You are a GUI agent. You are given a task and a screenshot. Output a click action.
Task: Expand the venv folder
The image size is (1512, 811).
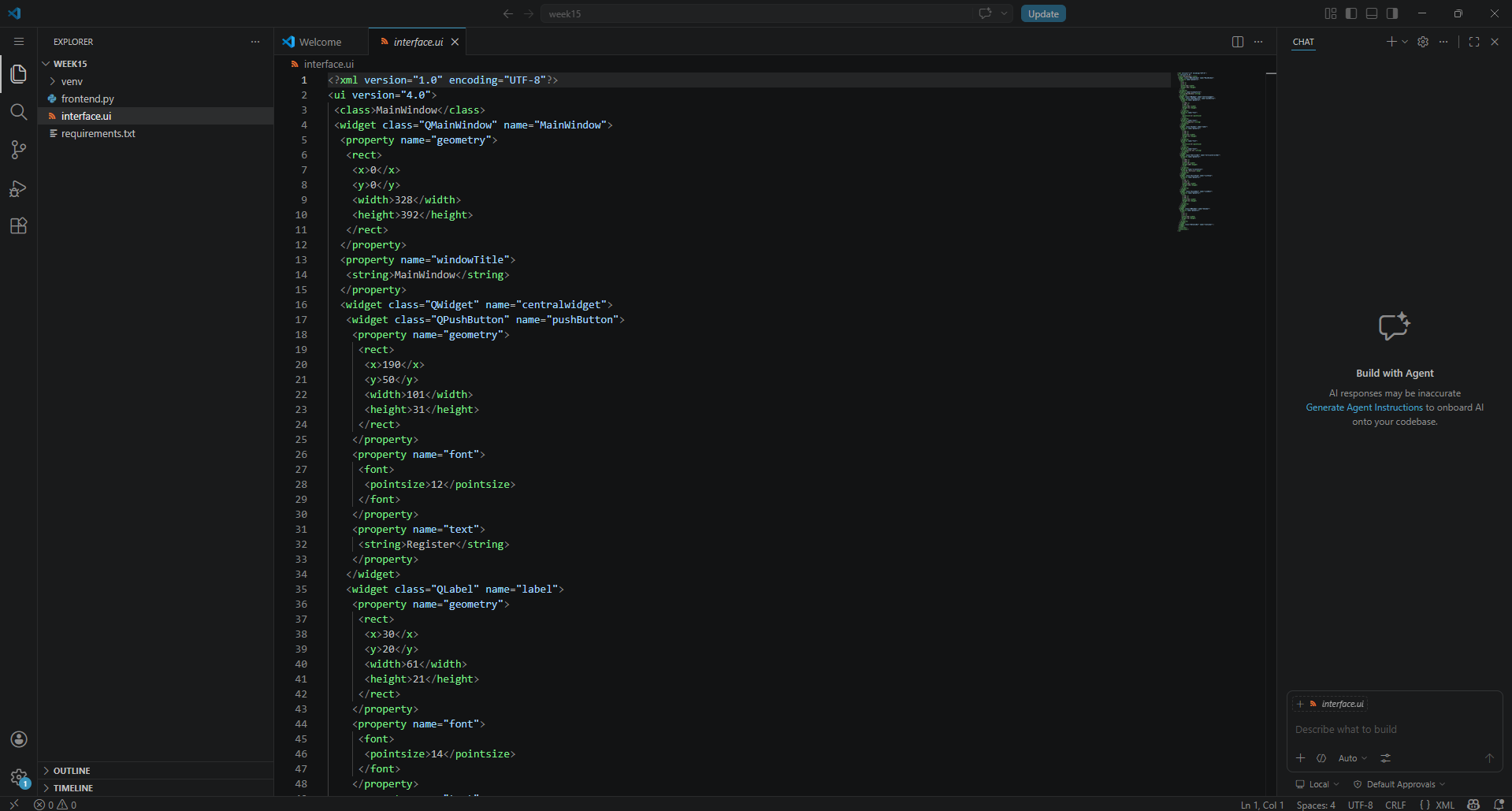click(71, 81)
